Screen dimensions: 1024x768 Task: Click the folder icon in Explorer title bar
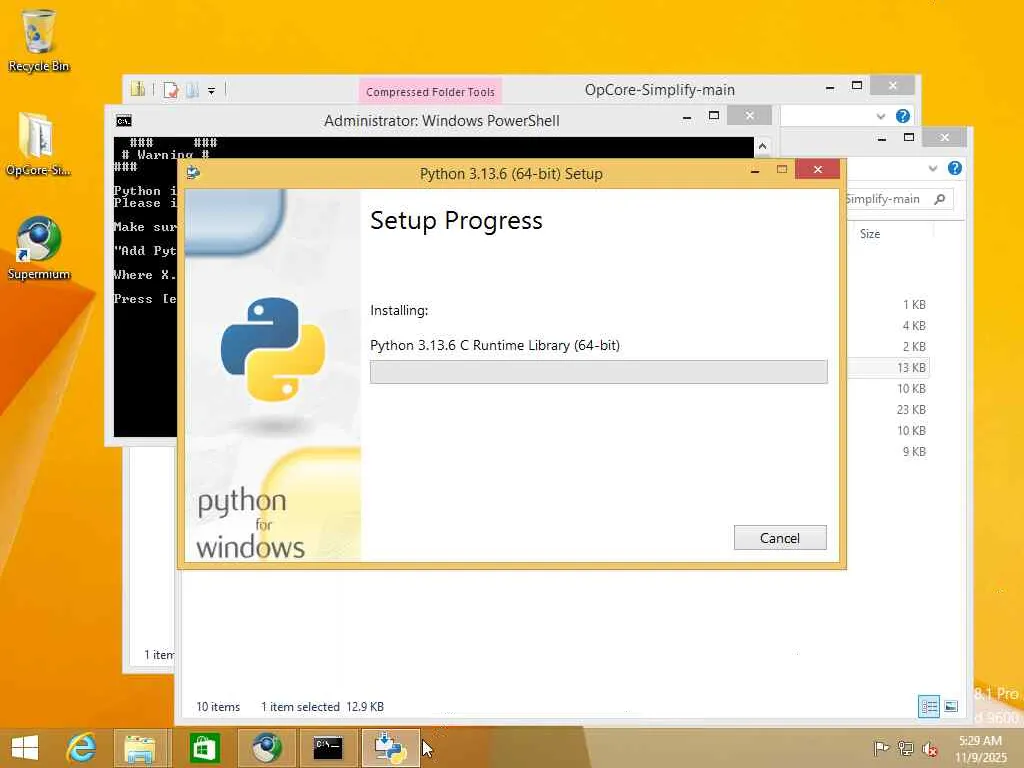[x=138, y=89]
